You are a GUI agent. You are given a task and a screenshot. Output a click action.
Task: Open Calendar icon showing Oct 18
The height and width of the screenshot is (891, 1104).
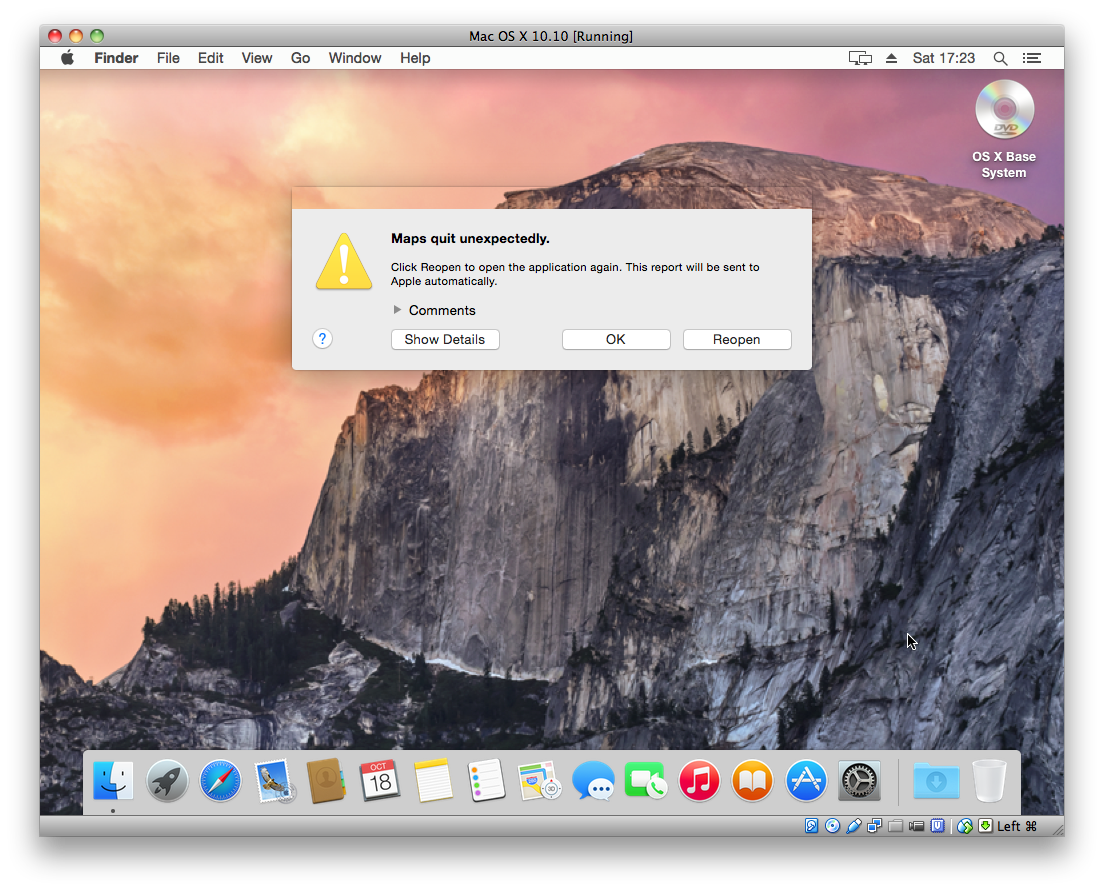point(380,780)
